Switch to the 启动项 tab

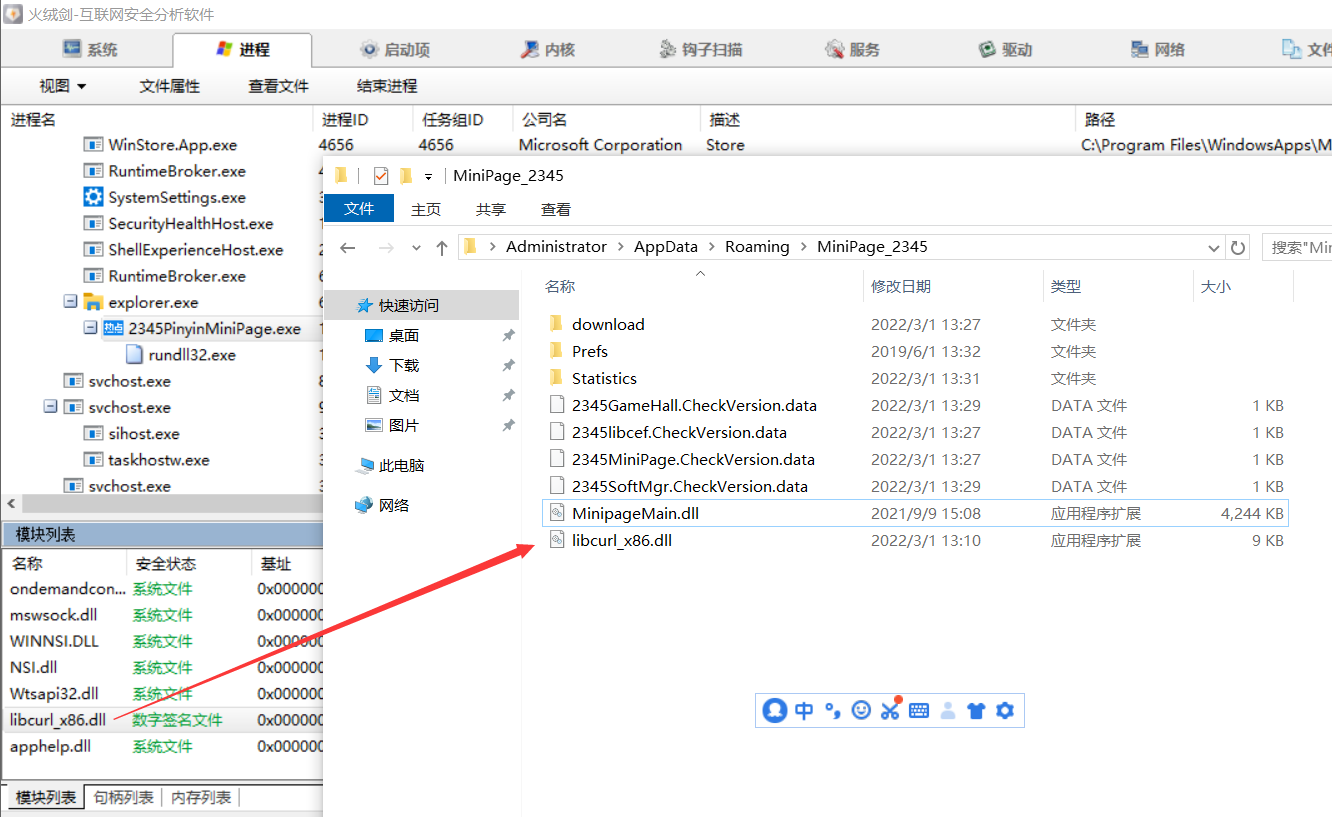[x=395, y=50]
